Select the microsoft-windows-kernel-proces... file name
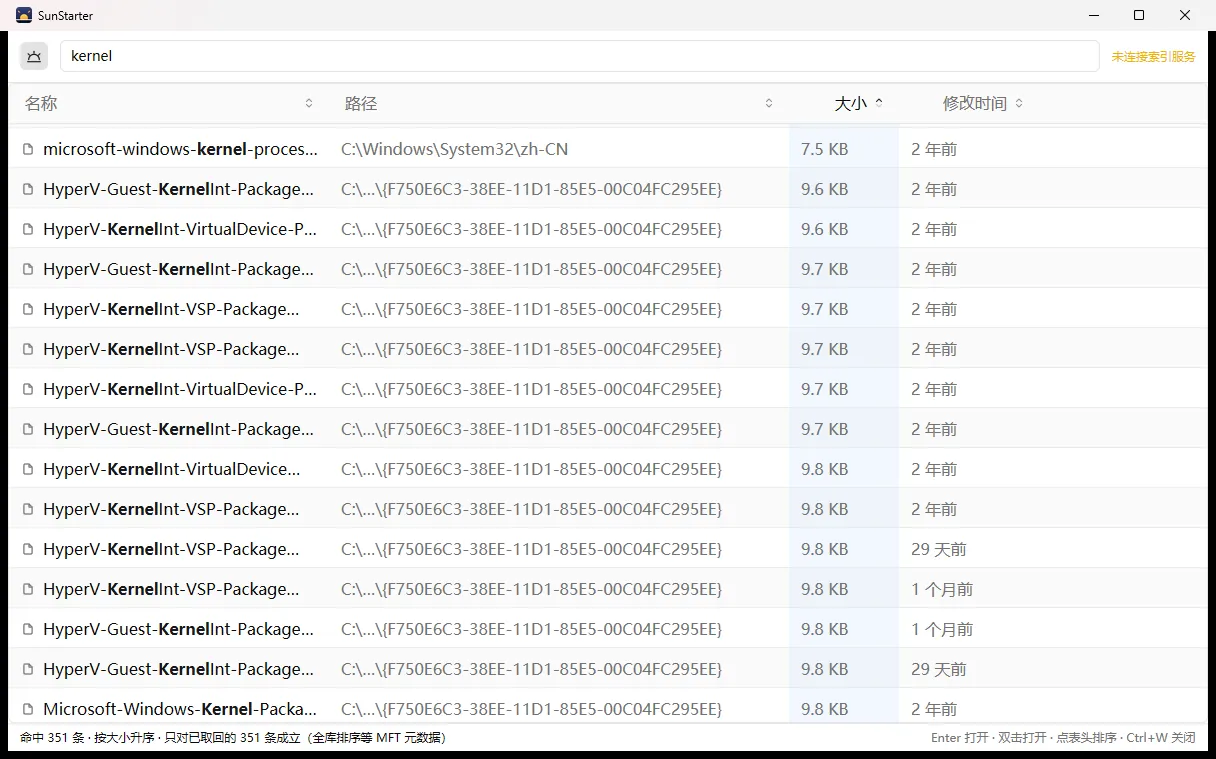Screen dimensions: 1216x759 pyautogui.click(x=181, y=149)
